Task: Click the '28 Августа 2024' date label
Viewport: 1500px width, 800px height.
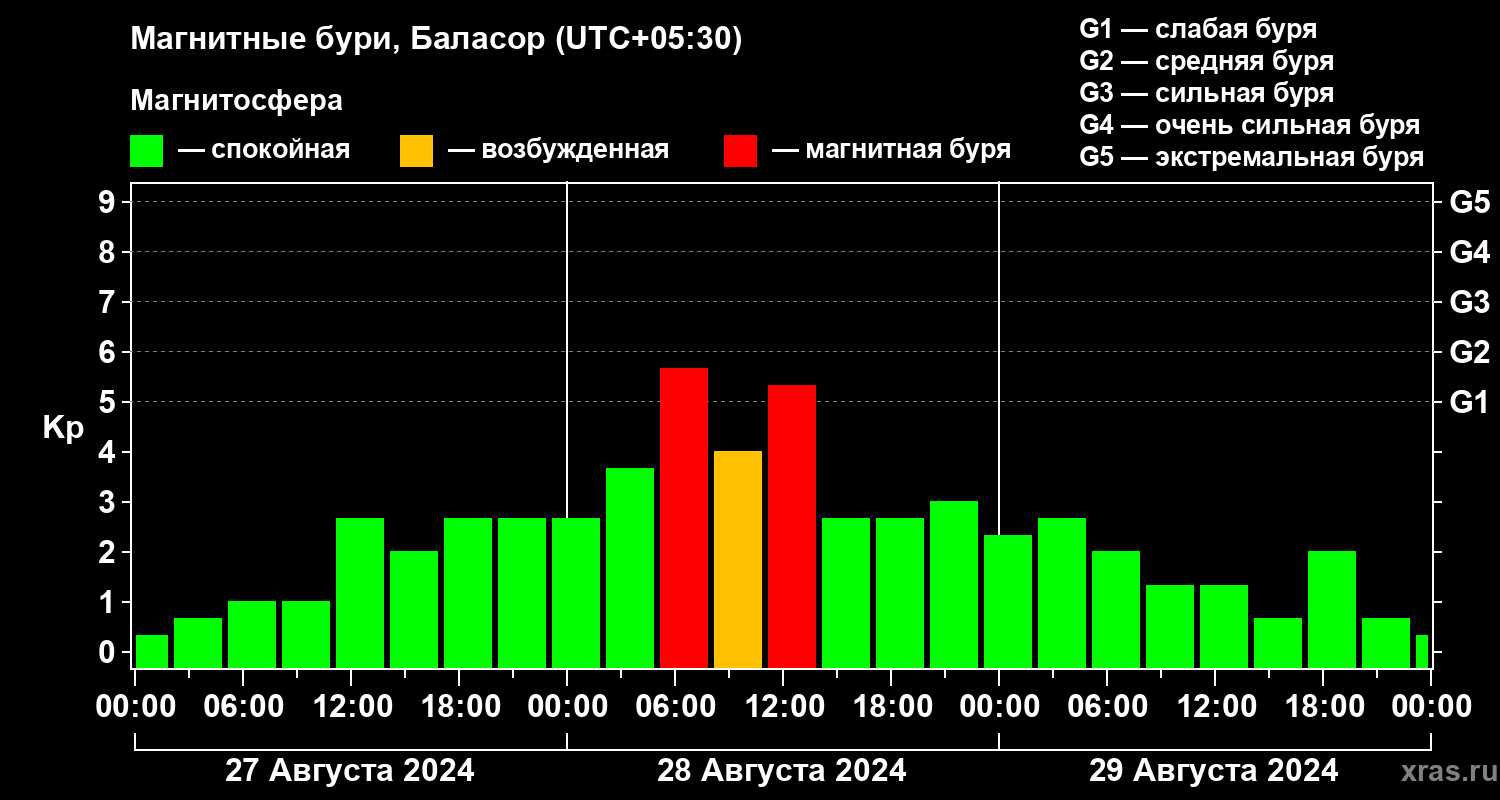Action: pos(782,771)
